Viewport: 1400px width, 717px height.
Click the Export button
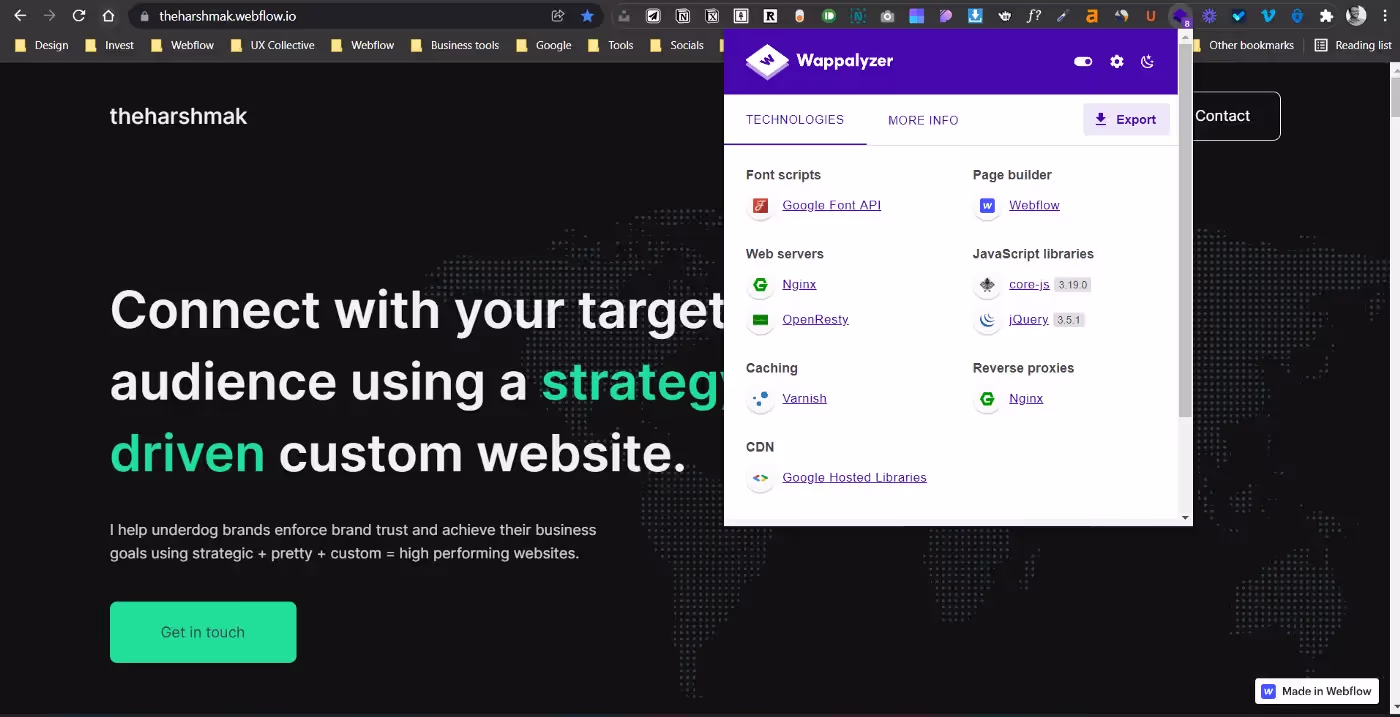pos(1126,119)
